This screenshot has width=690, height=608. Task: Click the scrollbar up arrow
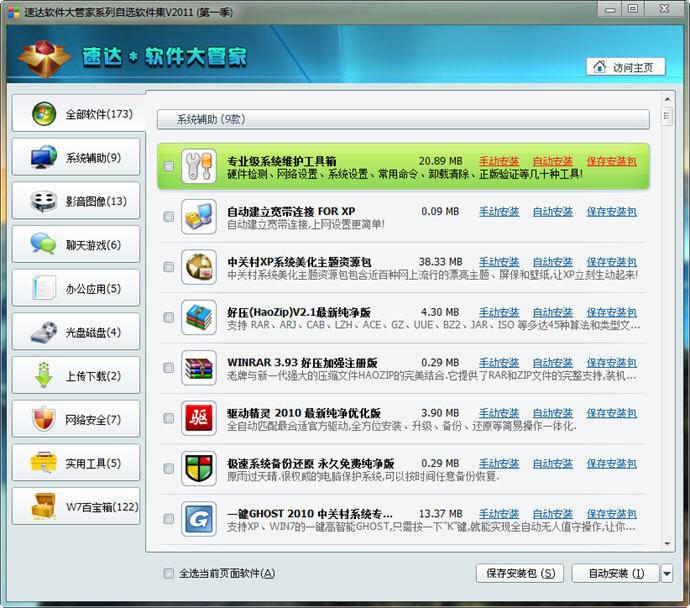click(x=667, y=100)
